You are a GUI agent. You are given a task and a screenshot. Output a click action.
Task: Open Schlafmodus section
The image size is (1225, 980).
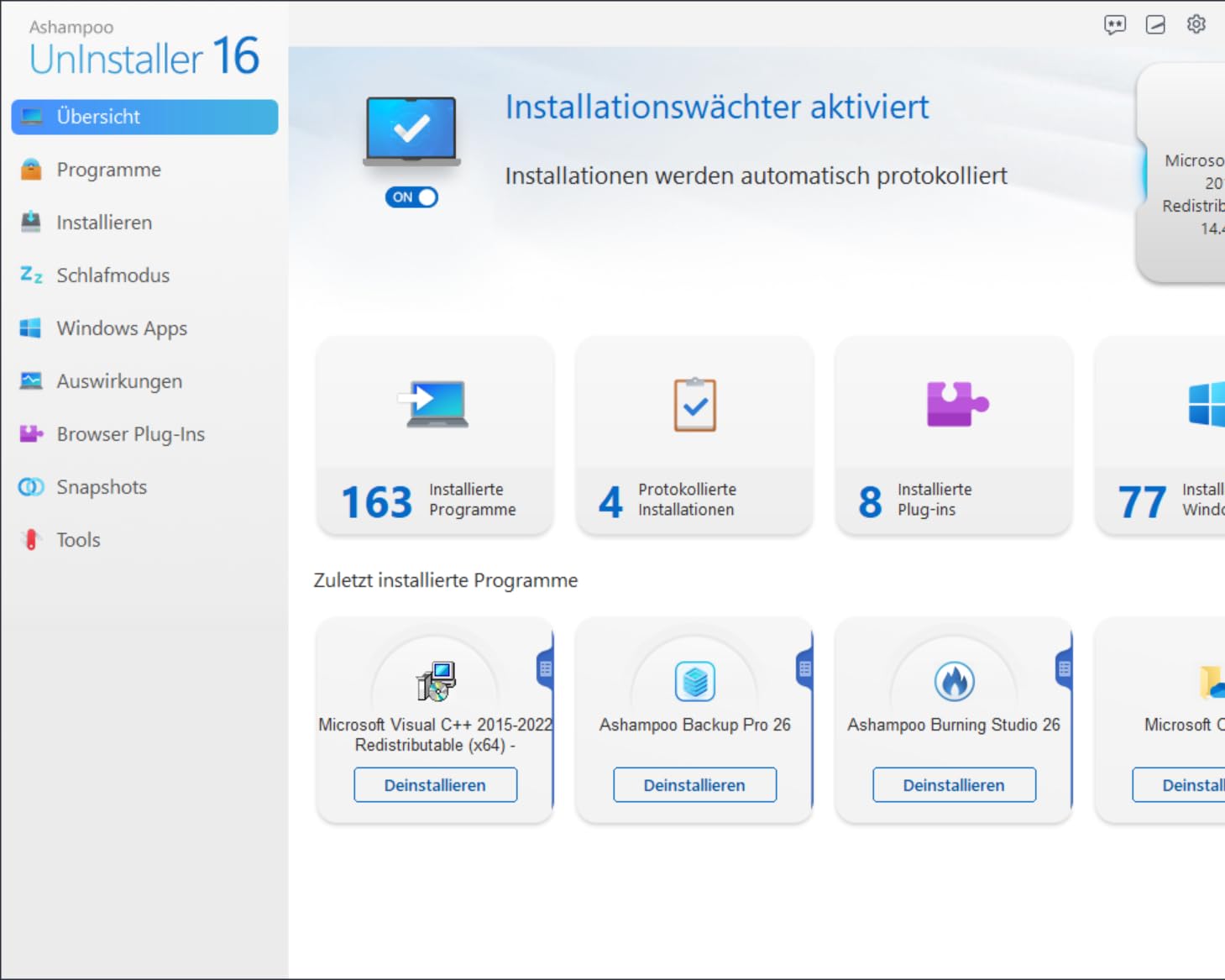[x=144, y=275]
